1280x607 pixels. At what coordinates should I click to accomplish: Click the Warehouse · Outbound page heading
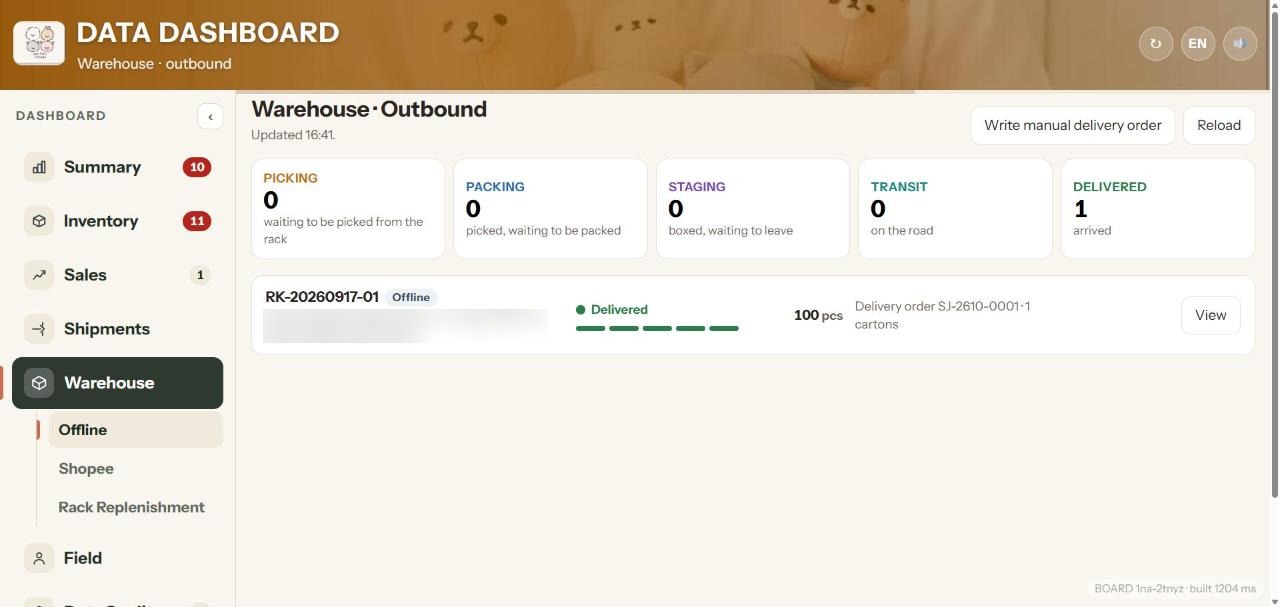pos(369,109)
